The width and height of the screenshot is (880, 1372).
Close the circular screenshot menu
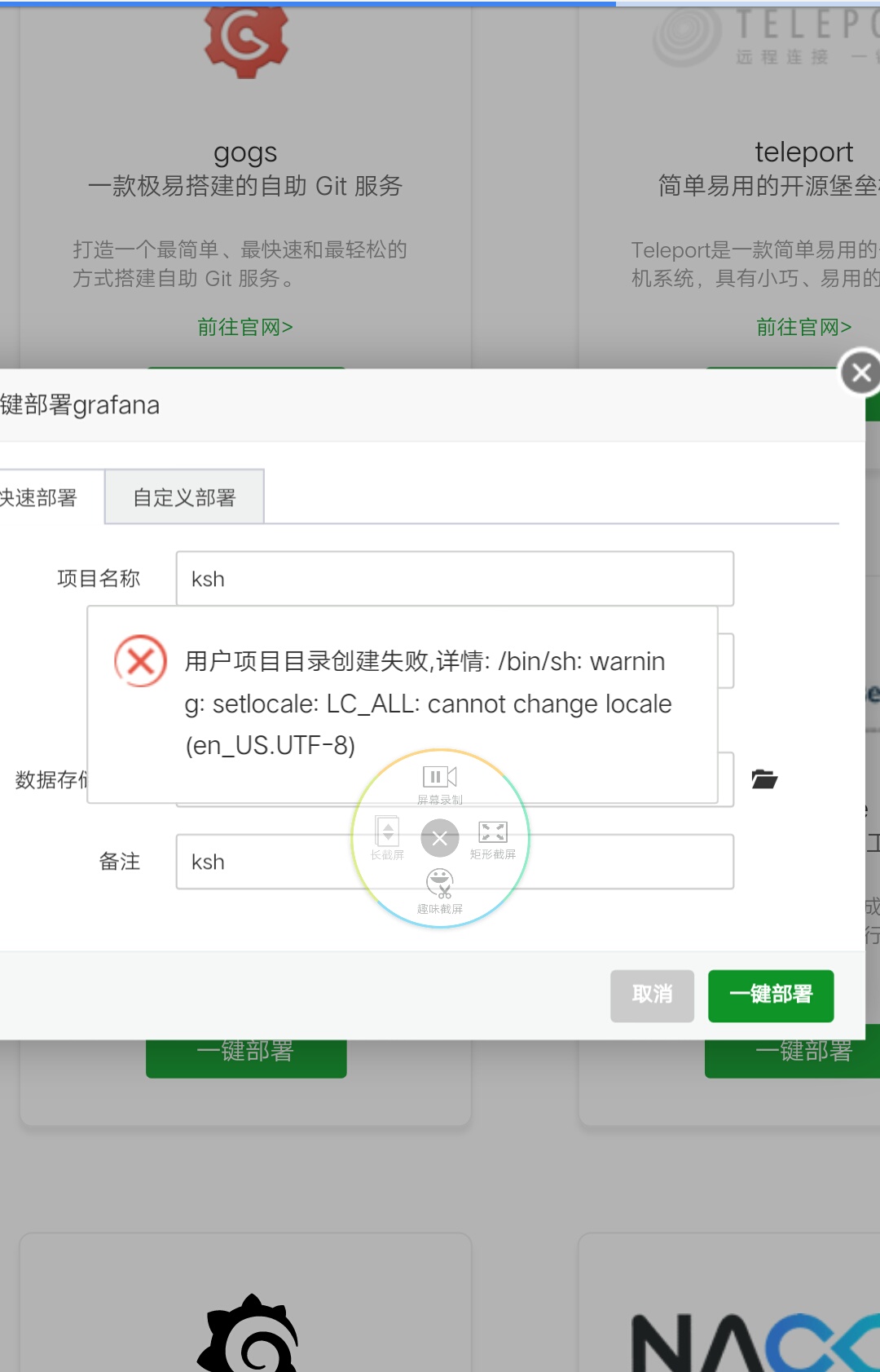[x=440, y=838]
